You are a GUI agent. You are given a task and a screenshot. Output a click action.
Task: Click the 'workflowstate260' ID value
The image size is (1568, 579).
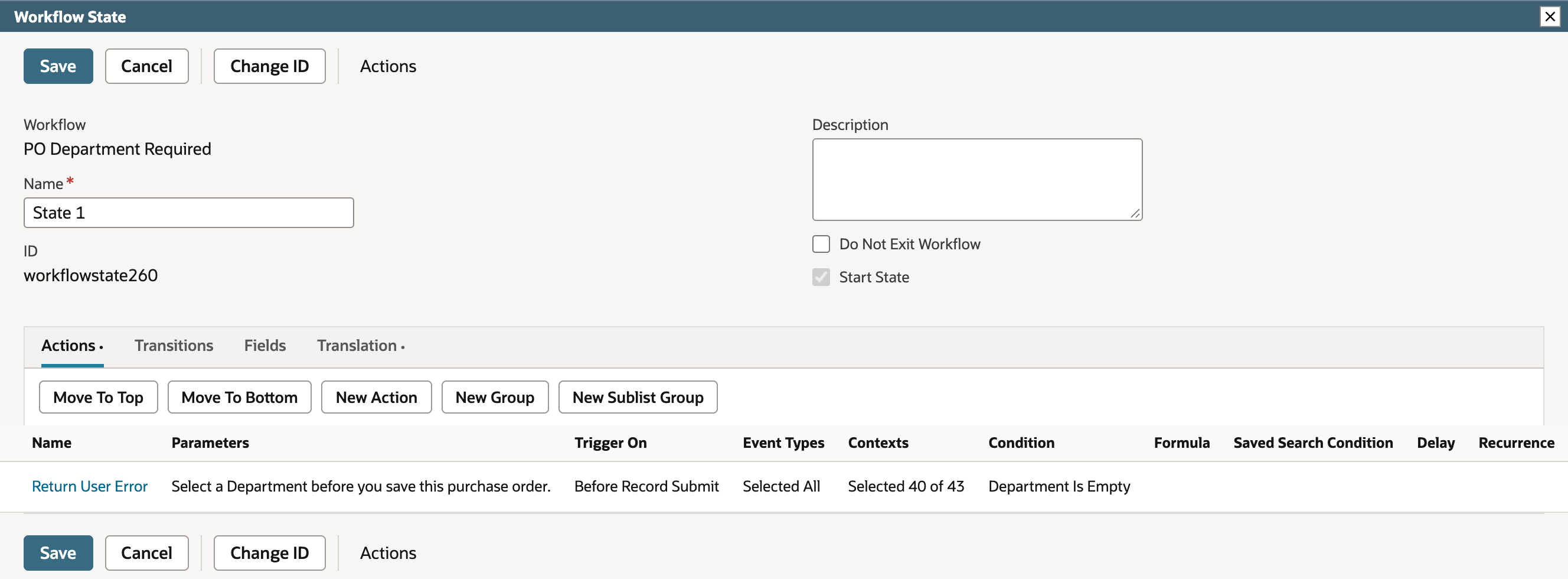click(x=91, y=275)
